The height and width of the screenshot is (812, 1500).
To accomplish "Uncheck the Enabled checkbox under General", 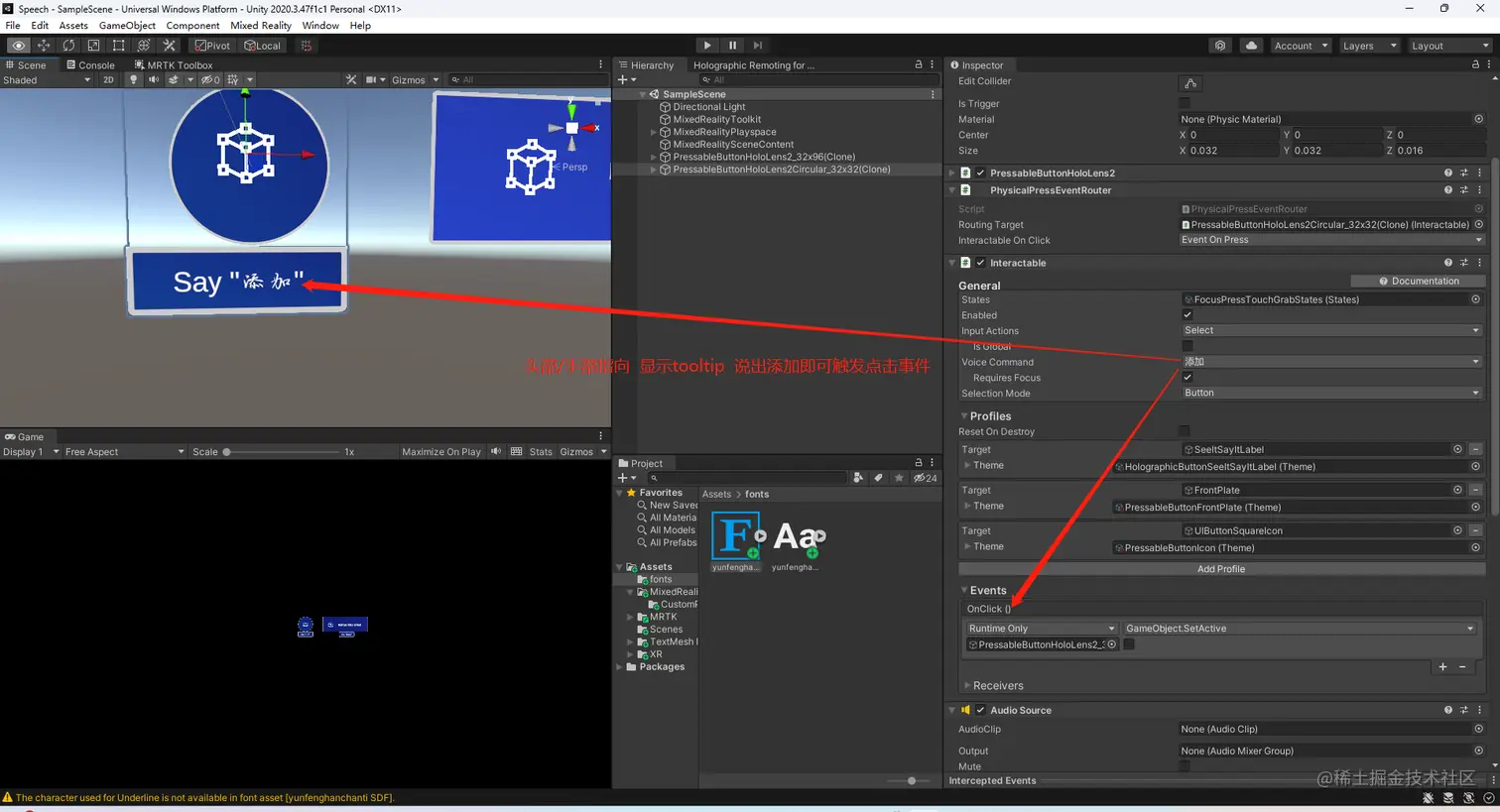I will (1187, 315).
